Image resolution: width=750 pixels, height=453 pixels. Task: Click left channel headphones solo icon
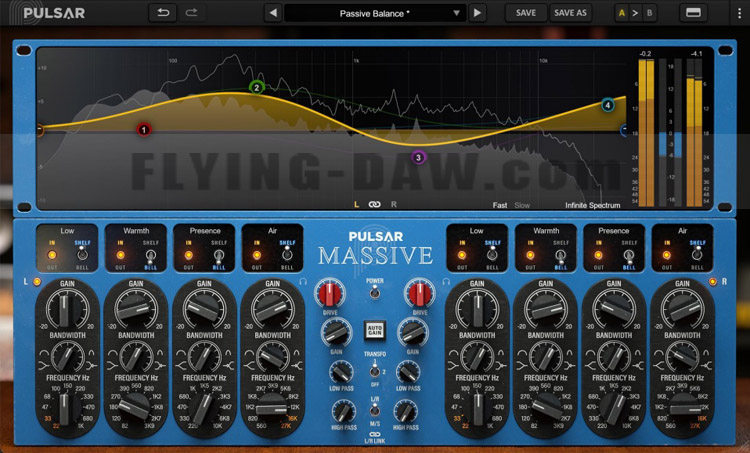click(x=303, y=282)
